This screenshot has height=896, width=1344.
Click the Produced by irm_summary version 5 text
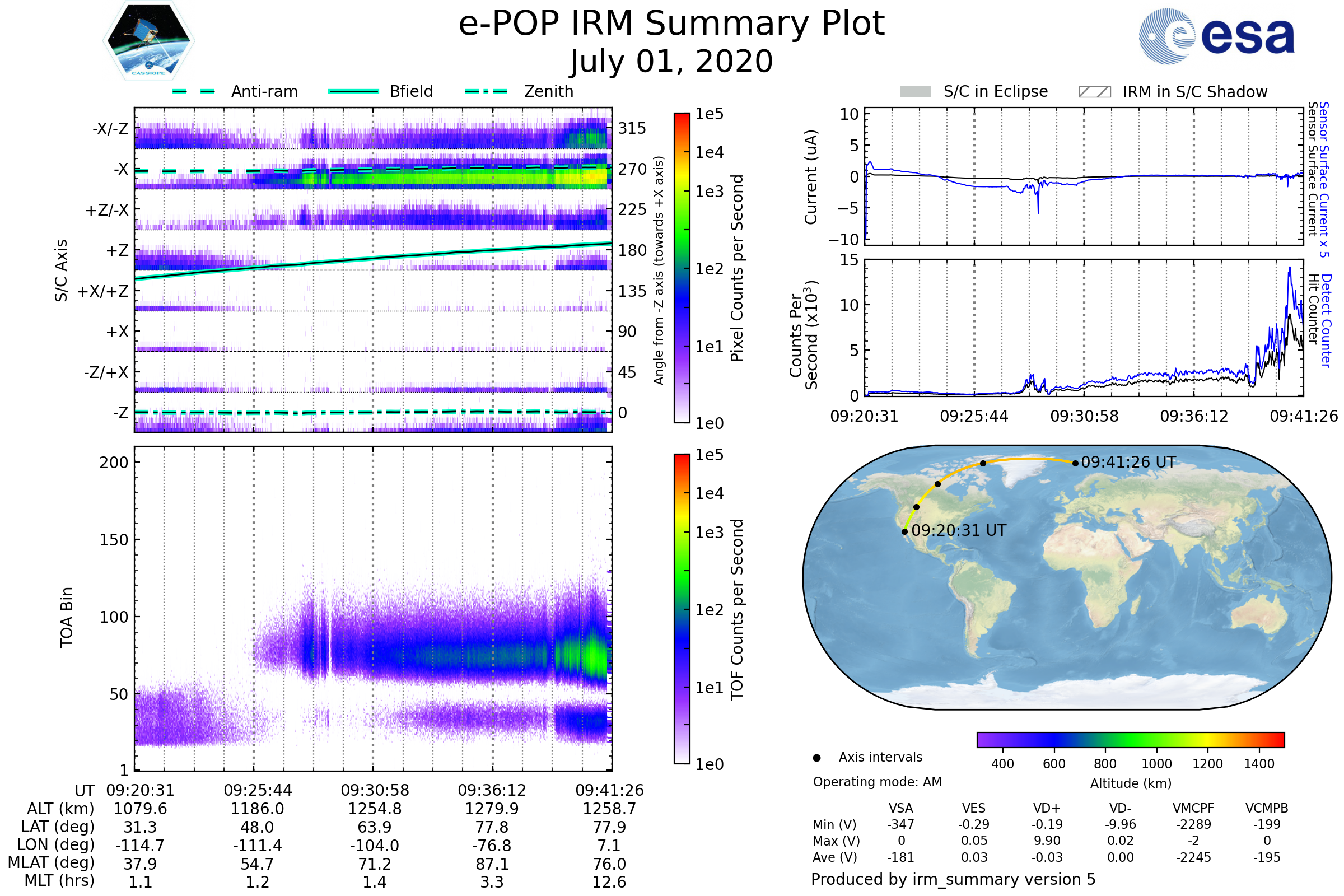(x=953, y=879)
